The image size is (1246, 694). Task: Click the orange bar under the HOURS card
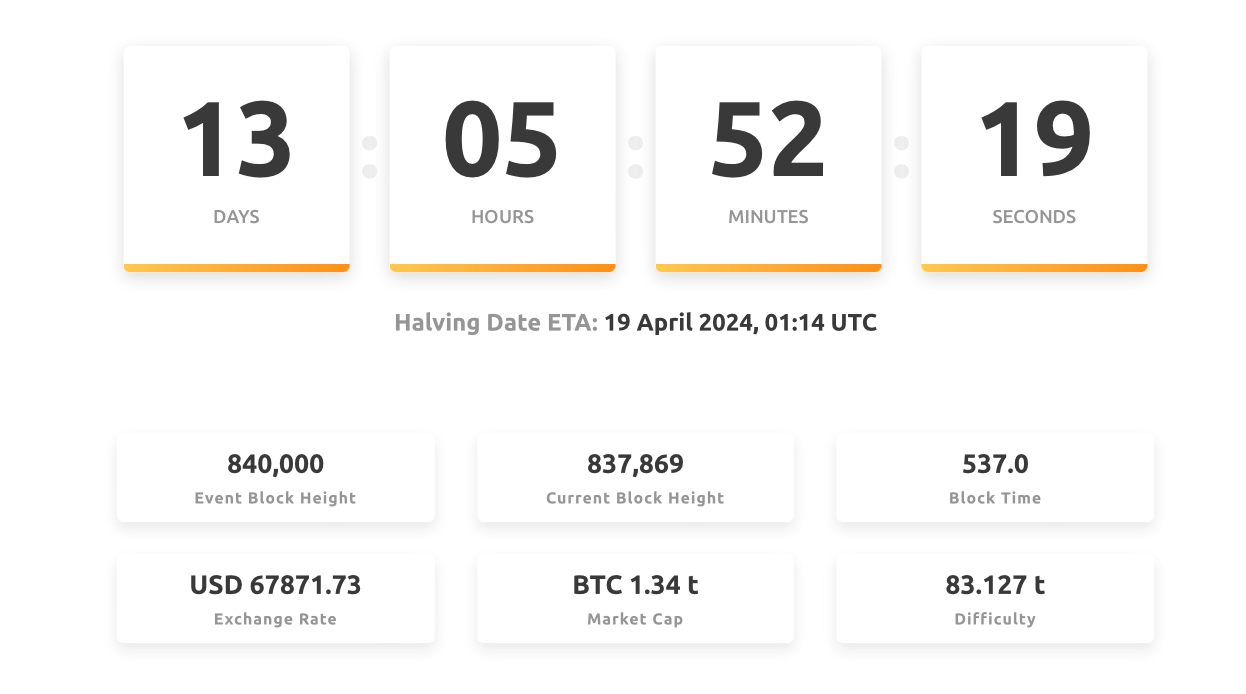click(502, 268)
